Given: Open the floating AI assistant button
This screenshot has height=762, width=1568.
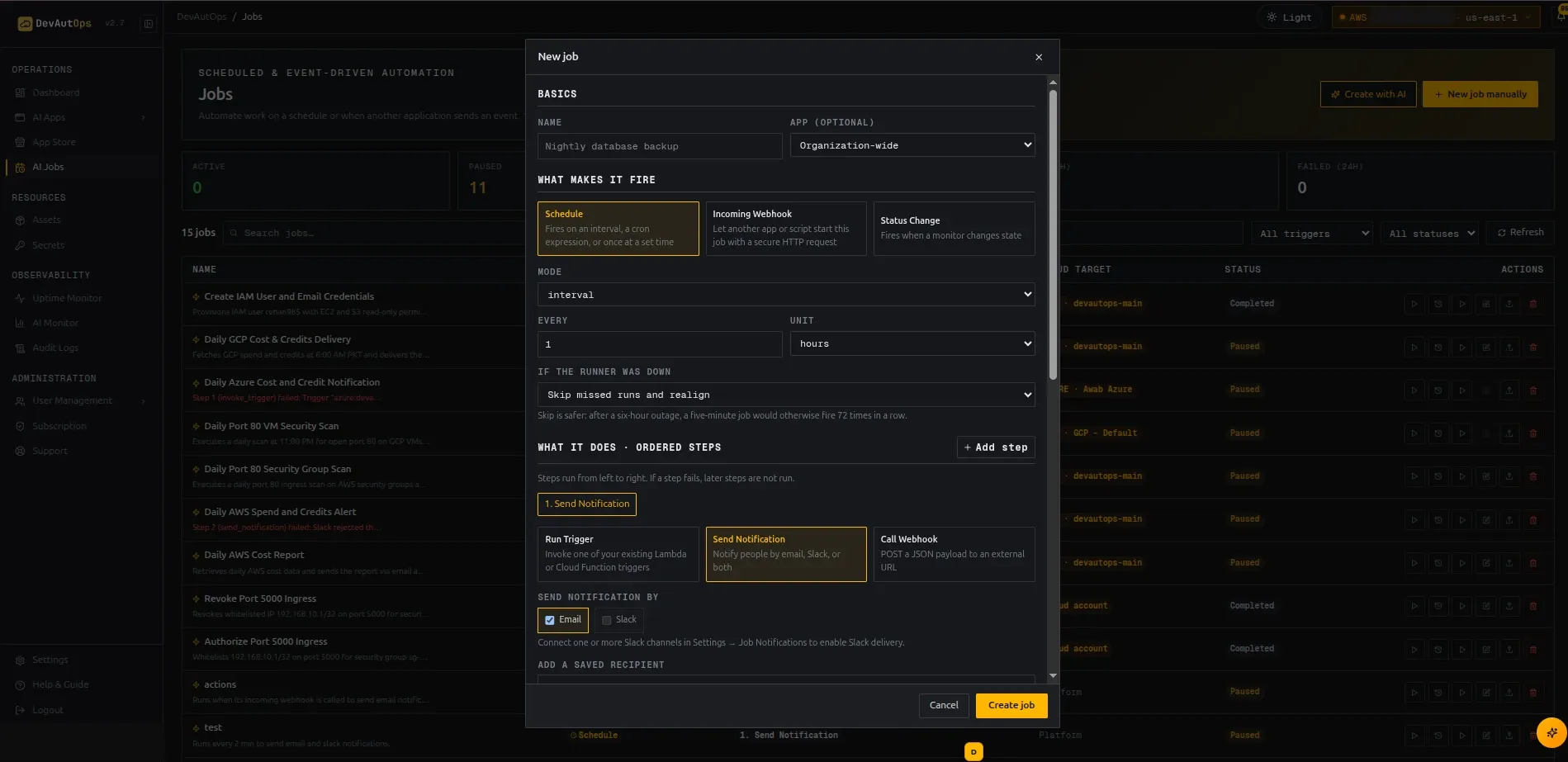Looking at the screenshot, I should point(1551,732).
